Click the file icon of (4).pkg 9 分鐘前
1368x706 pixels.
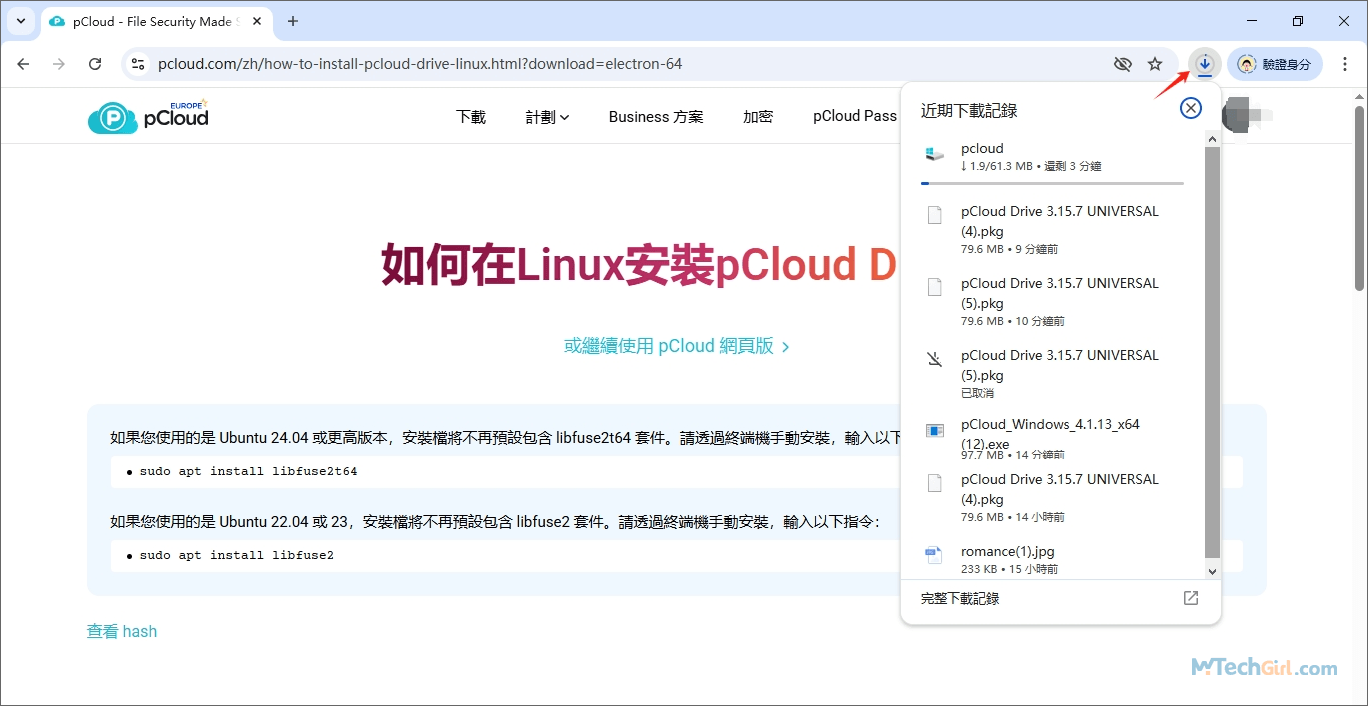tap(935, 215)
